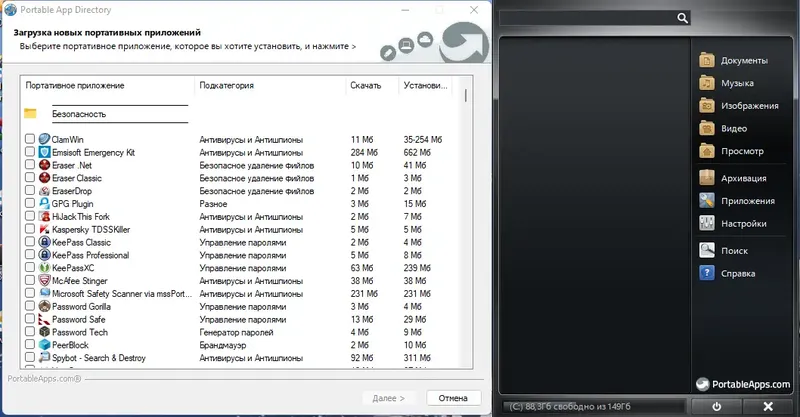Select the HiJackThis Fork checkbox

30,216
